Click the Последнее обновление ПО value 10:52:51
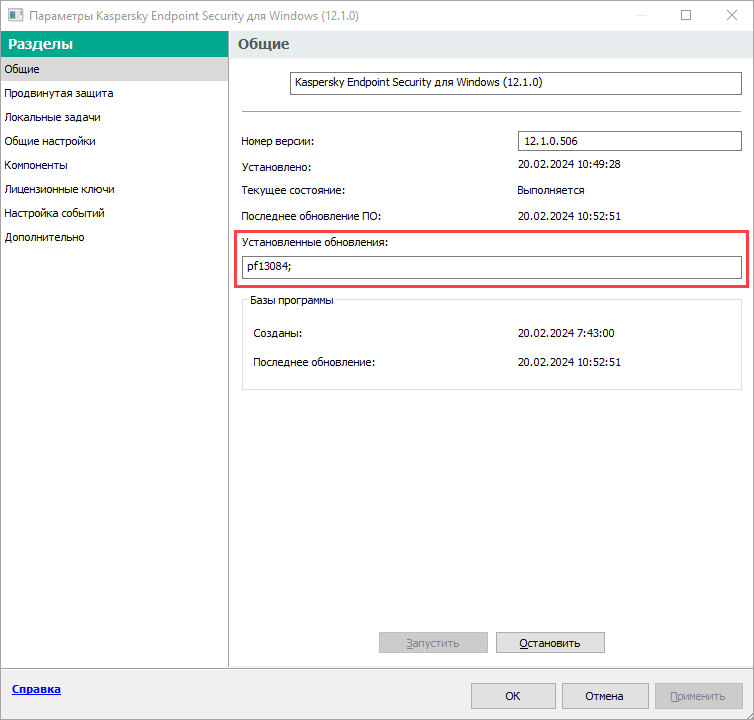 click(x=569, y=216)
